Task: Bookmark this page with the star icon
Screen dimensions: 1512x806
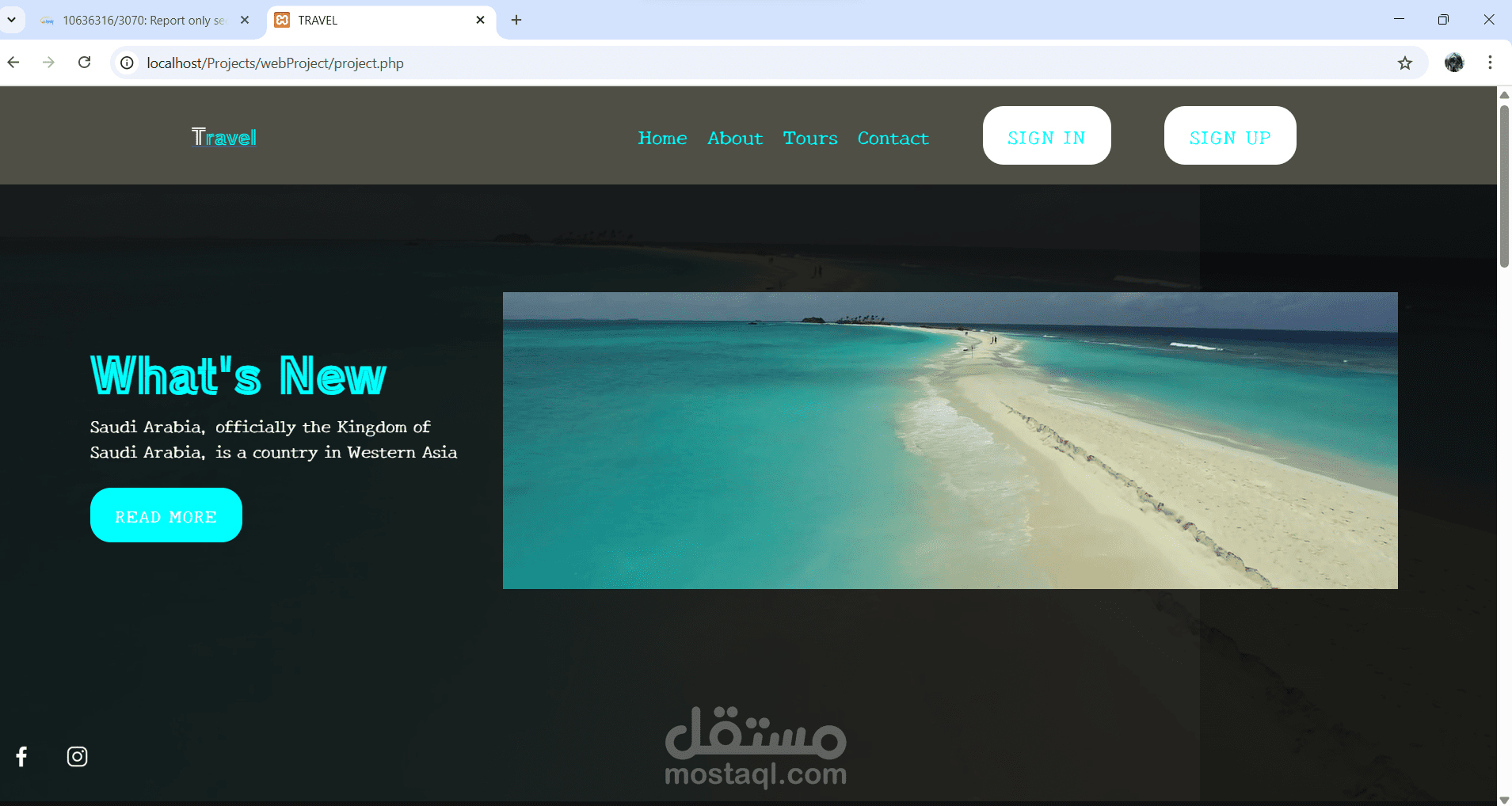Action: click(x=1405, y=63)
